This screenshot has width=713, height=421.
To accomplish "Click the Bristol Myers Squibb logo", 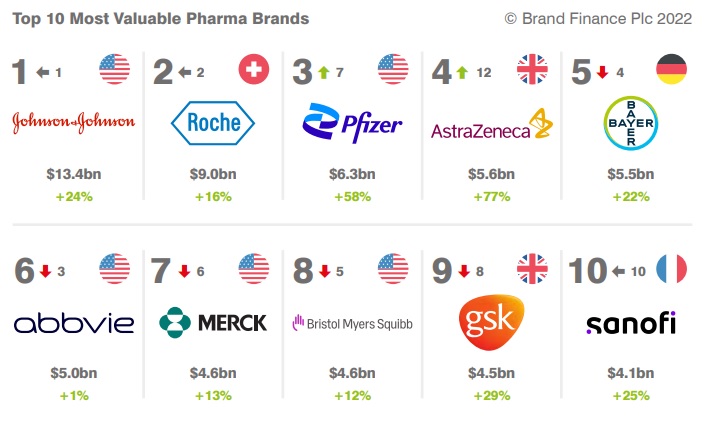I will point(352,323).
